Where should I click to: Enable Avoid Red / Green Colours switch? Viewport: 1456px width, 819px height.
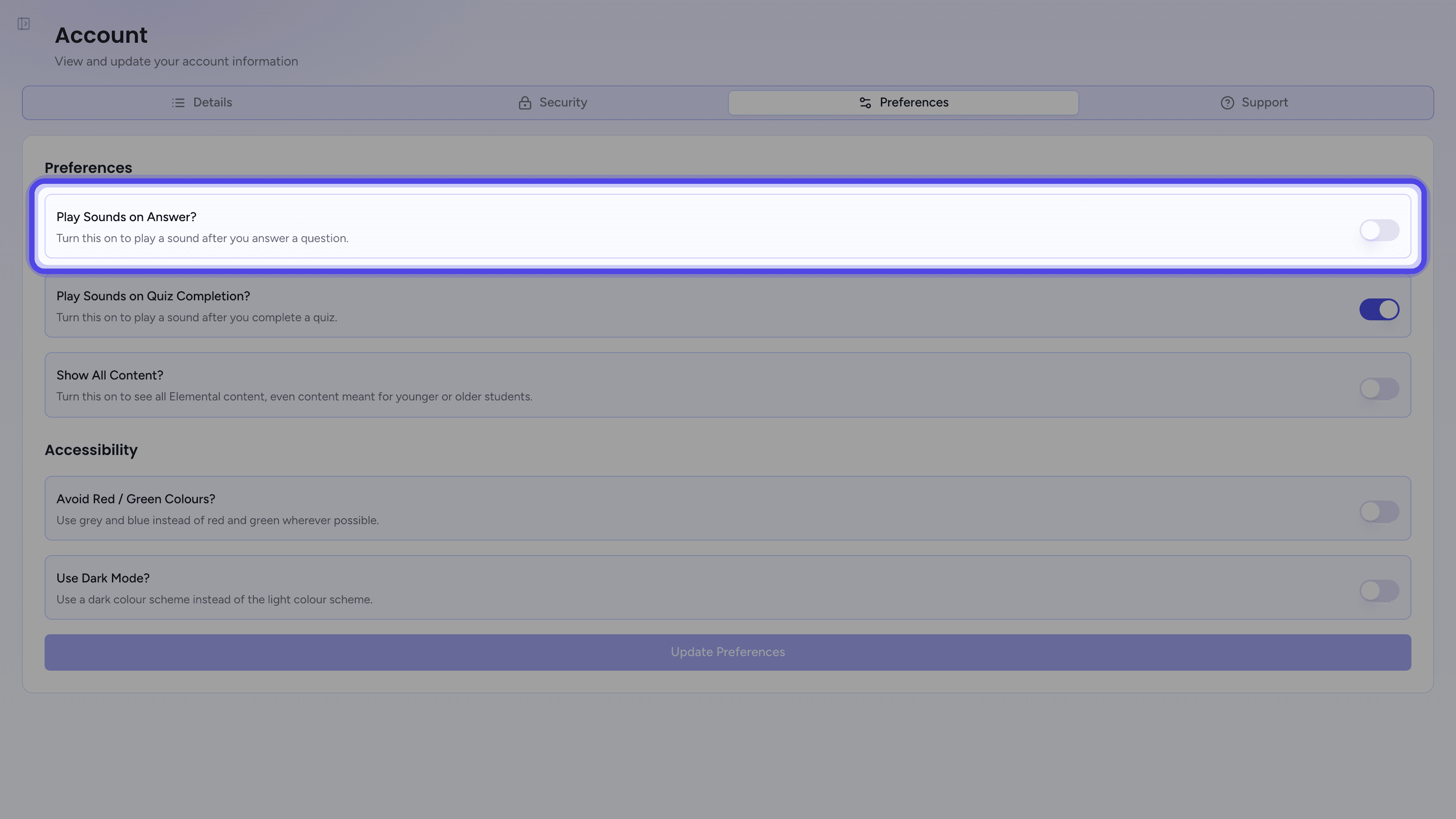pos(1379,511)
